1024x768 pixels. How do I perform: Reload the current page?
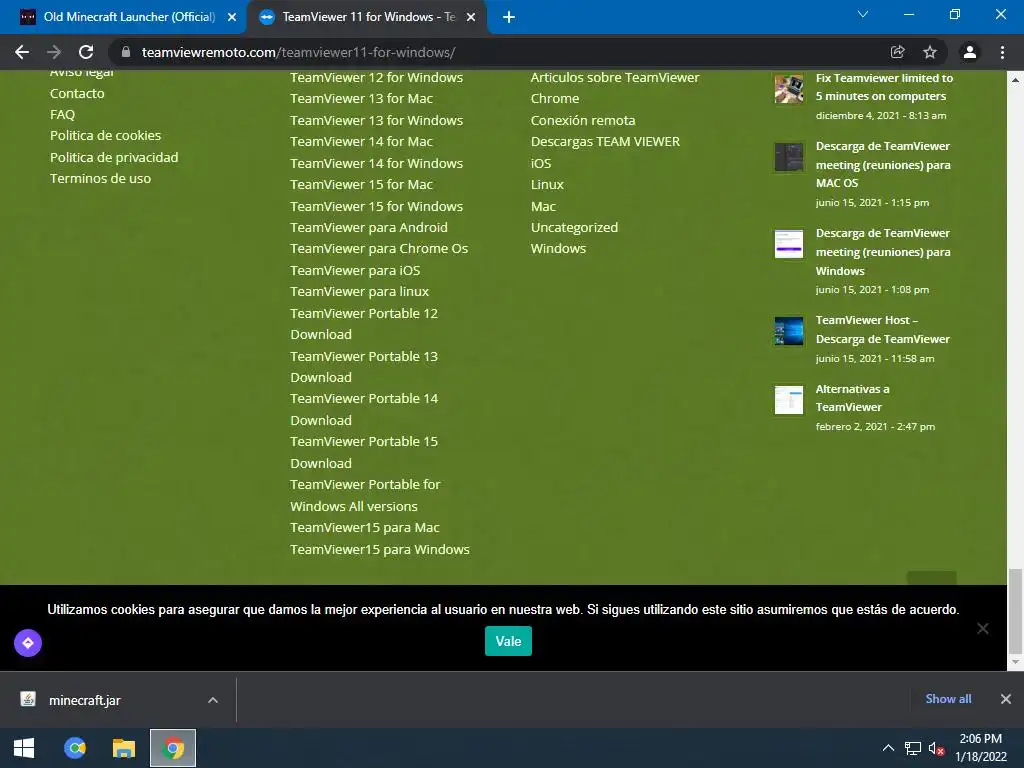point(86,52)
